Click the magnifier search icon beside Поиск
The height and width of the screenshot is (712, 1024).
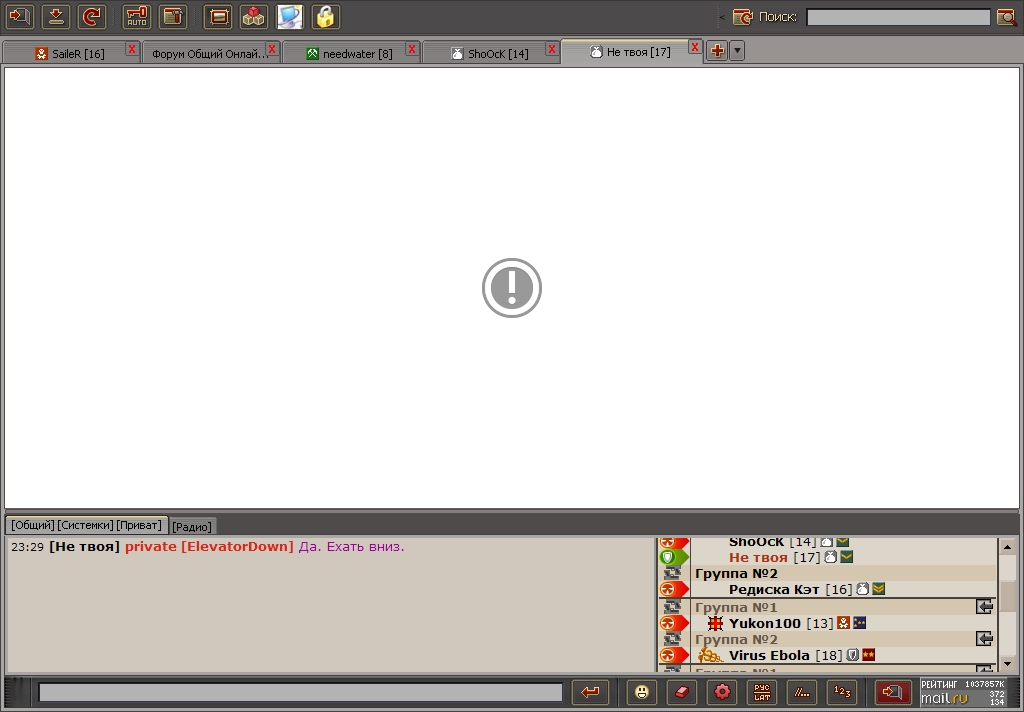(x=1006, y=17)
